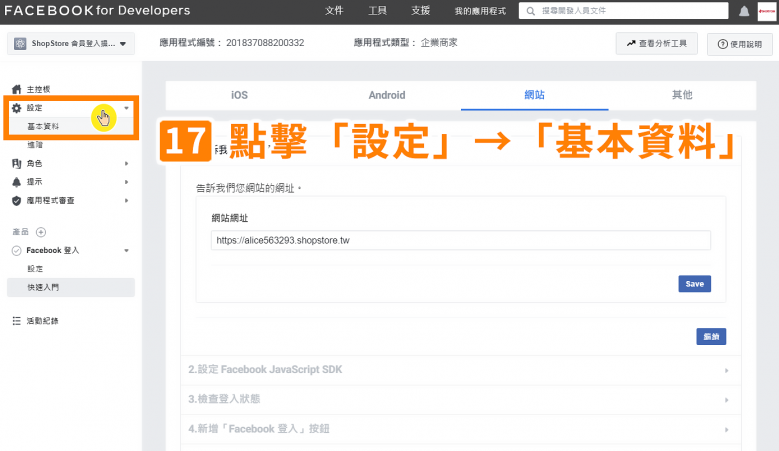Click the 活動紀錄 list icon
779x451 pixels.
coord(16,321)
